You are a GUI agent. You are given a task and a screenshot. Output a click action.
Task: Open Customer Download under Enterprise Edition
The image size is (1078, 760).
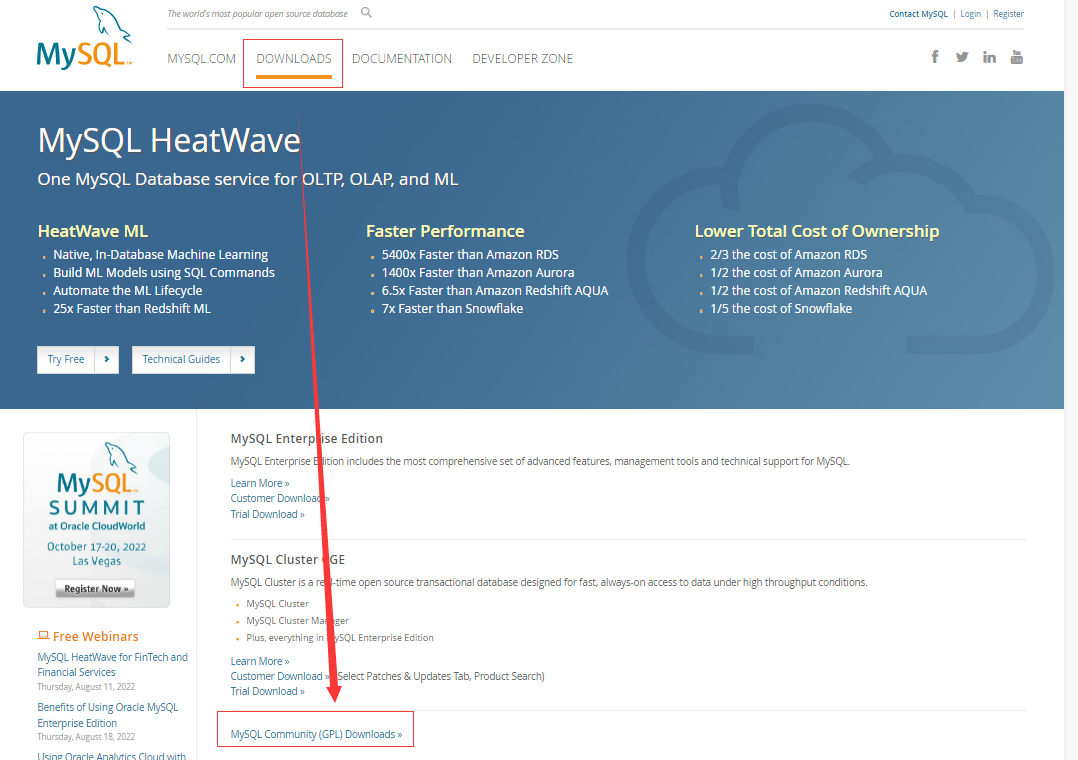coord(280,499)
